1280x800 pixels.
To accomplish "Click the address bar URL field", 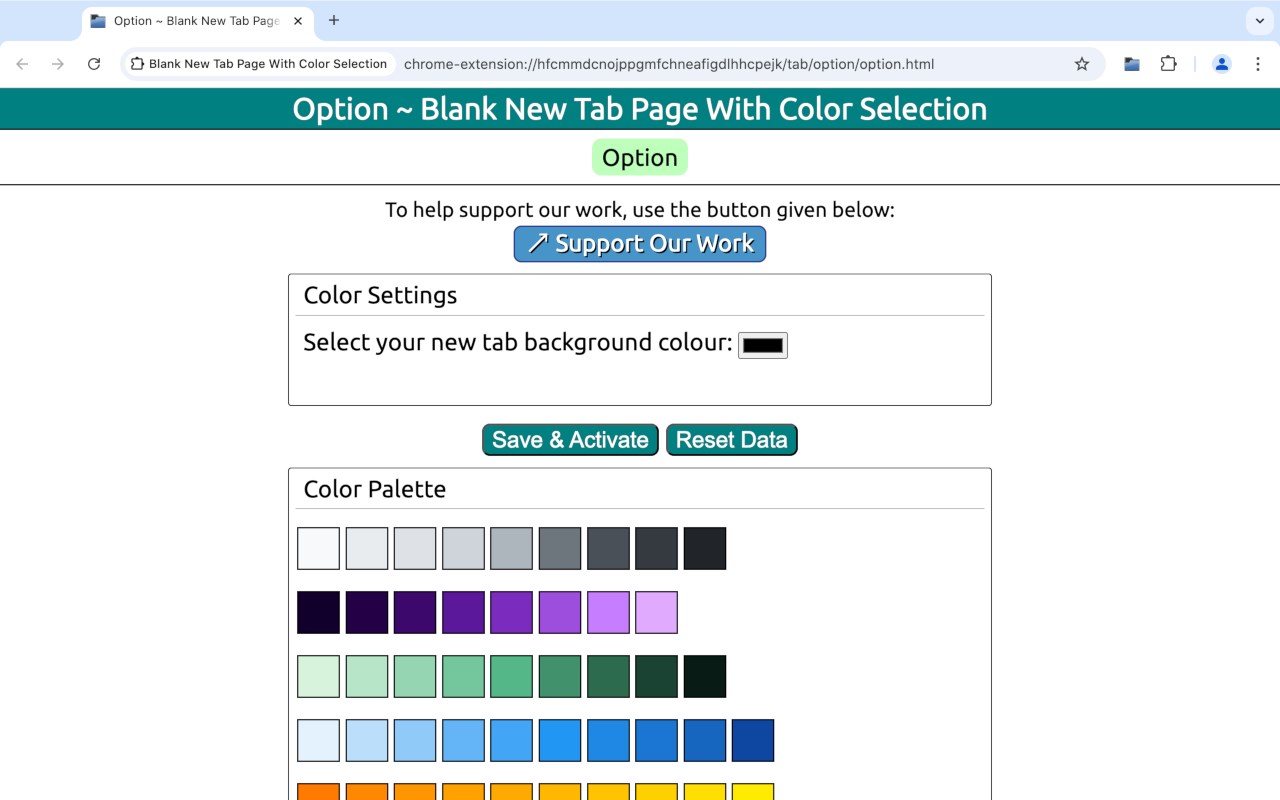I will click(668, 64).
